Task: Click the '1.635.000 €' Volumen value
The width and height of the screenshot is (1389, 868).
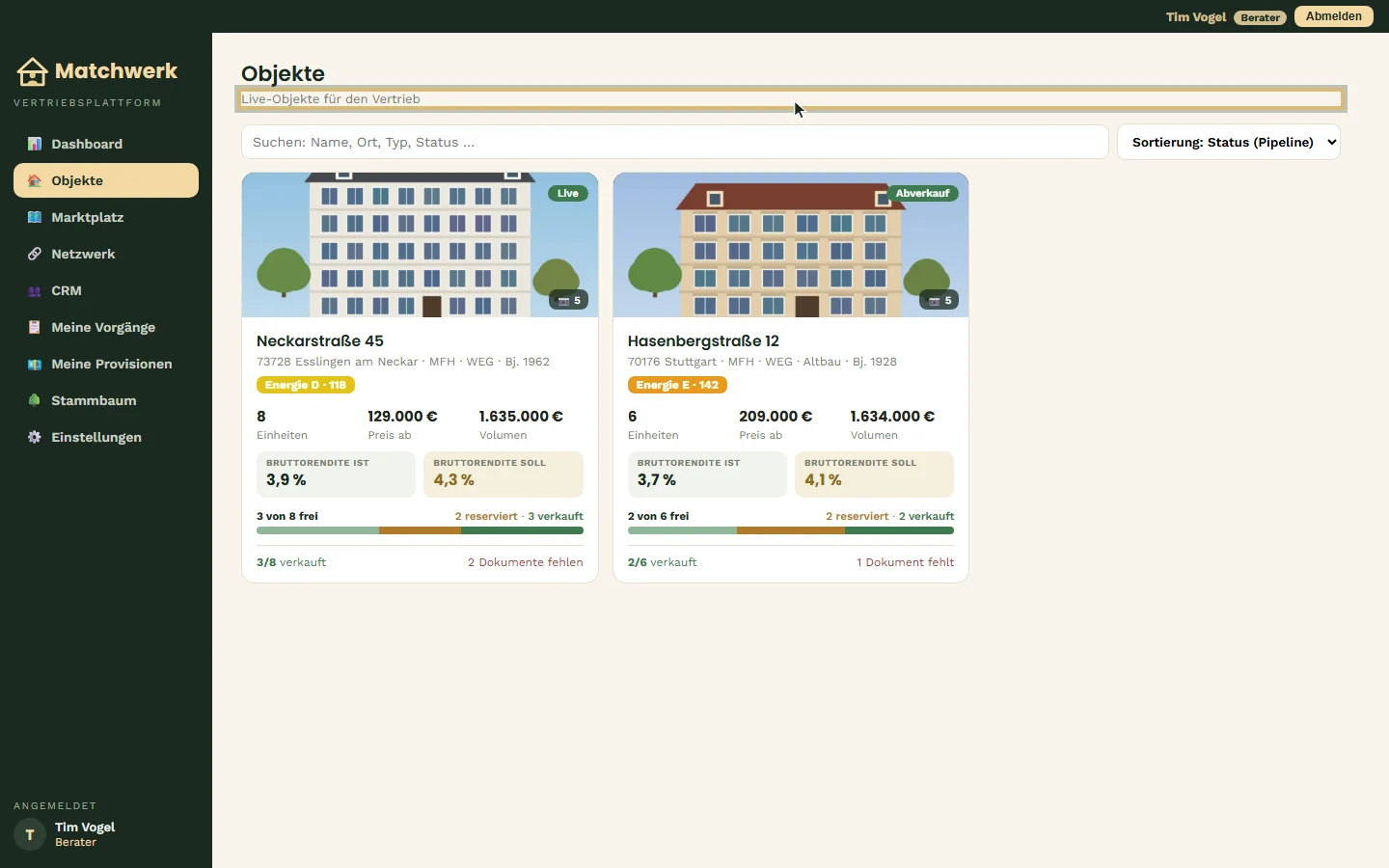Action: (521, 417)
